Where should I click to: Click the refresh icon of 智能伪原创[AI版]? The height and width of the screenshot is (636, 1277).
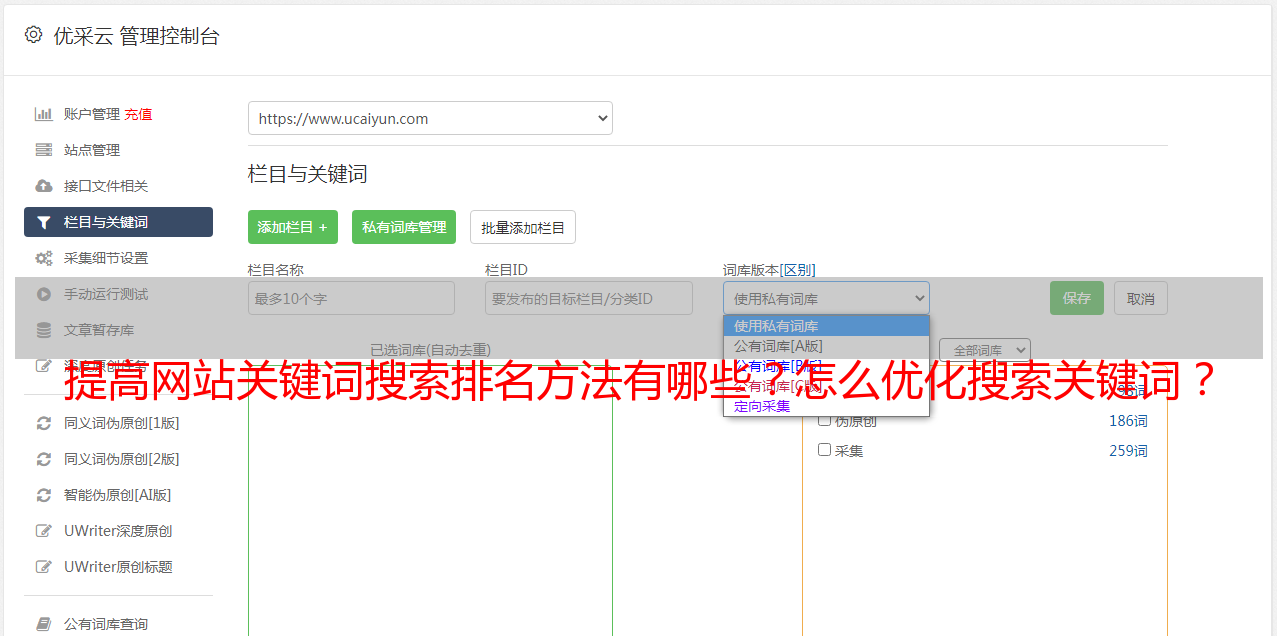44,495
